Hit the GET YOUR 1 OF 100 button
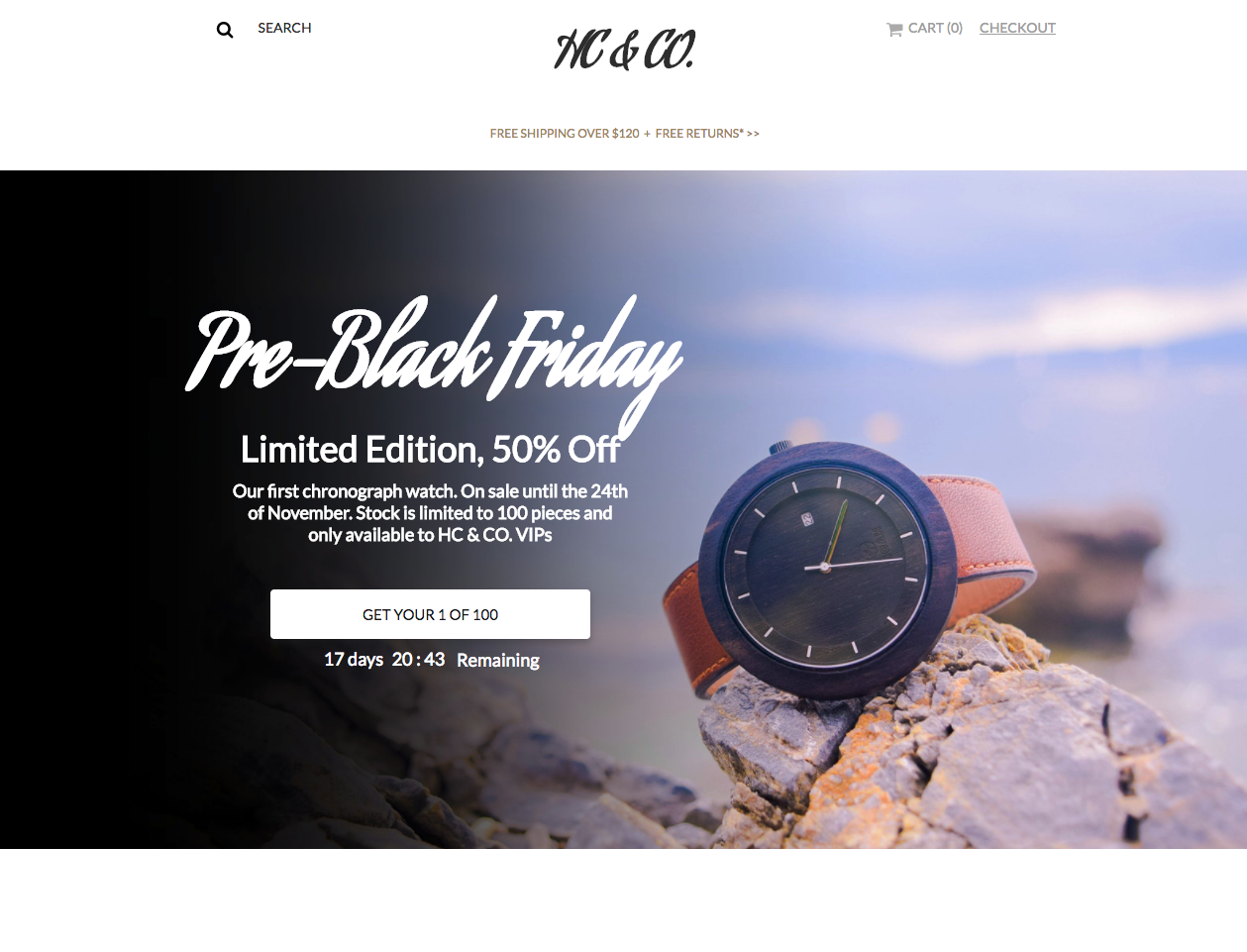The height and width of the screenshot is (952, 1247). click(x=430, y=614)
